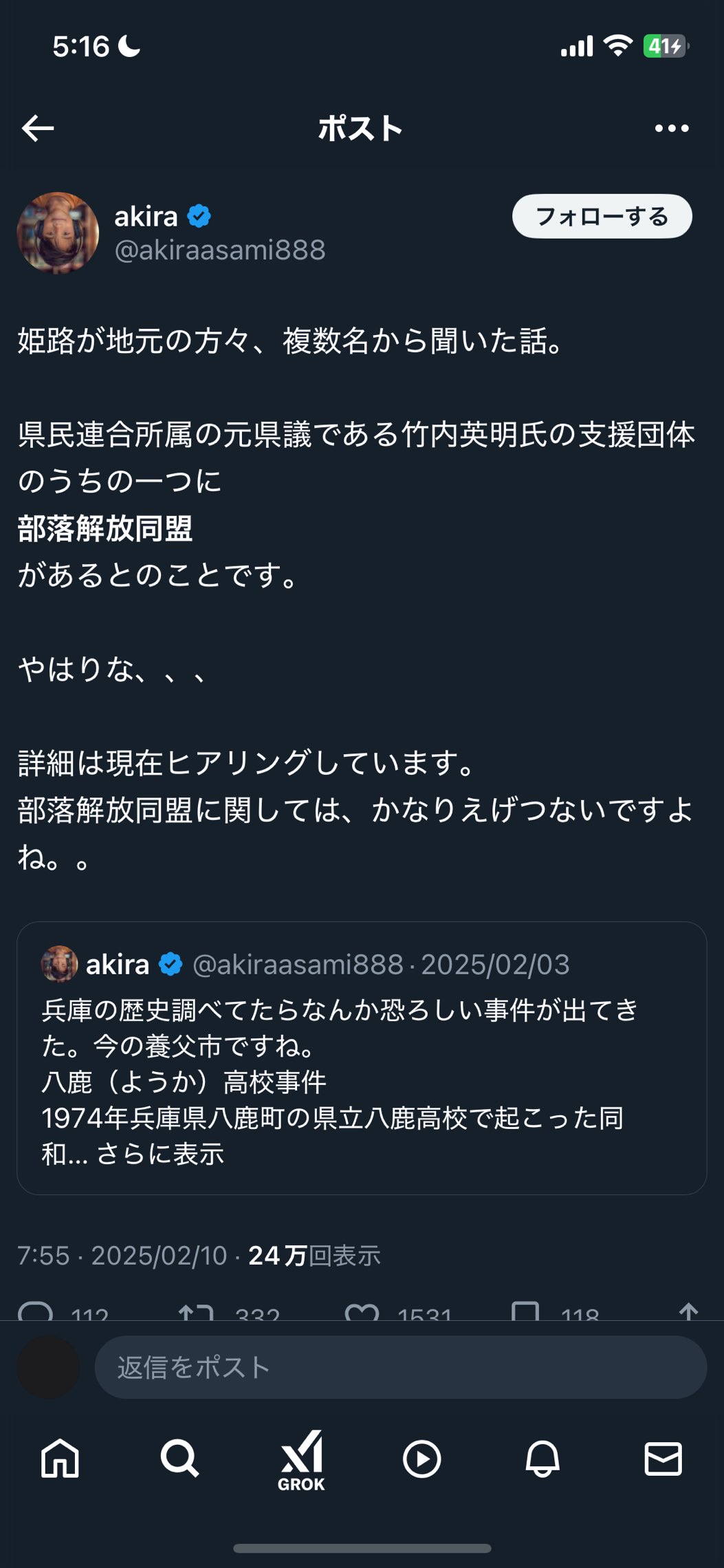The height and width of the screenshot is (1568, 724).
Task: Like the post with the heart icon
Action: pyautogui.click(x=362, y=1311)
